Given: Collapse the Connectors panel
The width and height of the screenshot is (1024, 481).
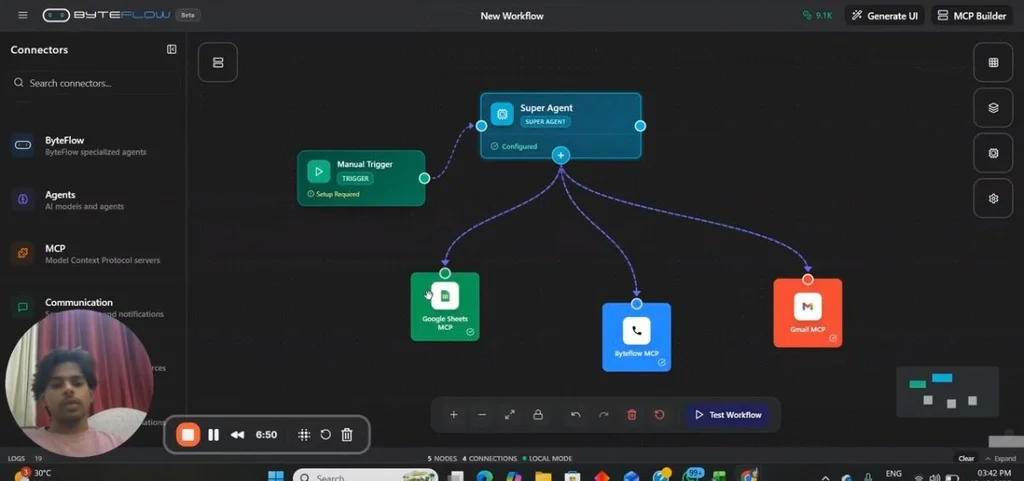Looking at the screenshot, I should click(171, 50).
